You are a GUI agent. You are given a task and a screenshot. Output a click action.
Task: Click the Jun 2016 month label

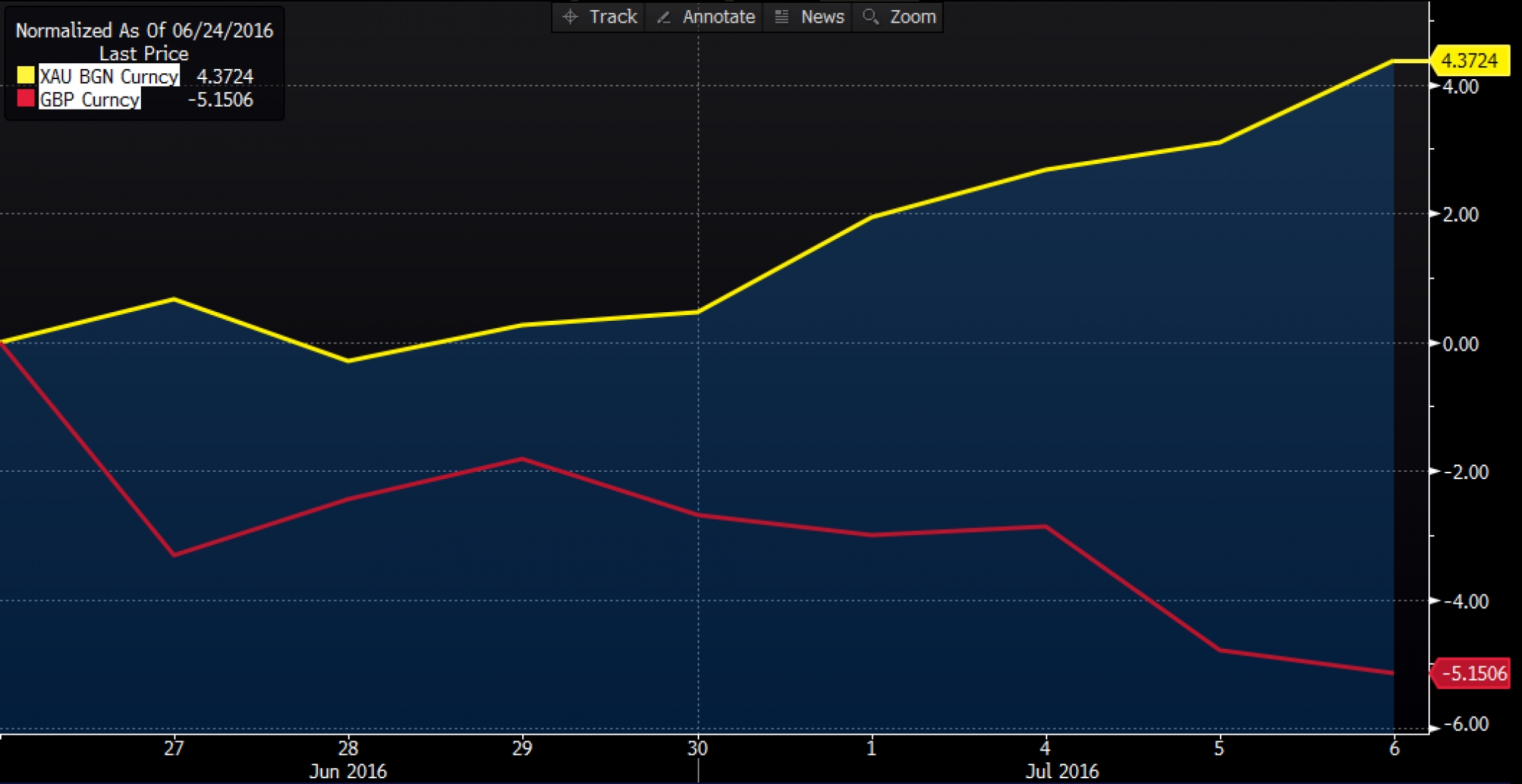pos(348,771)
